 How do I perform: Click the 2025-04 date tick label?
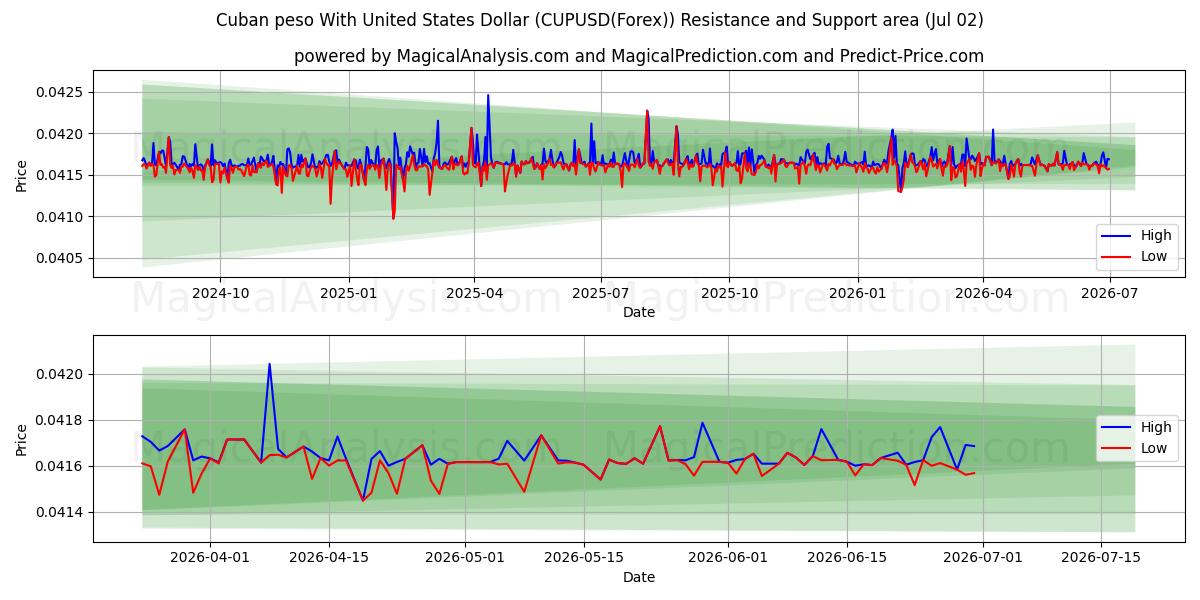[474, 293]
